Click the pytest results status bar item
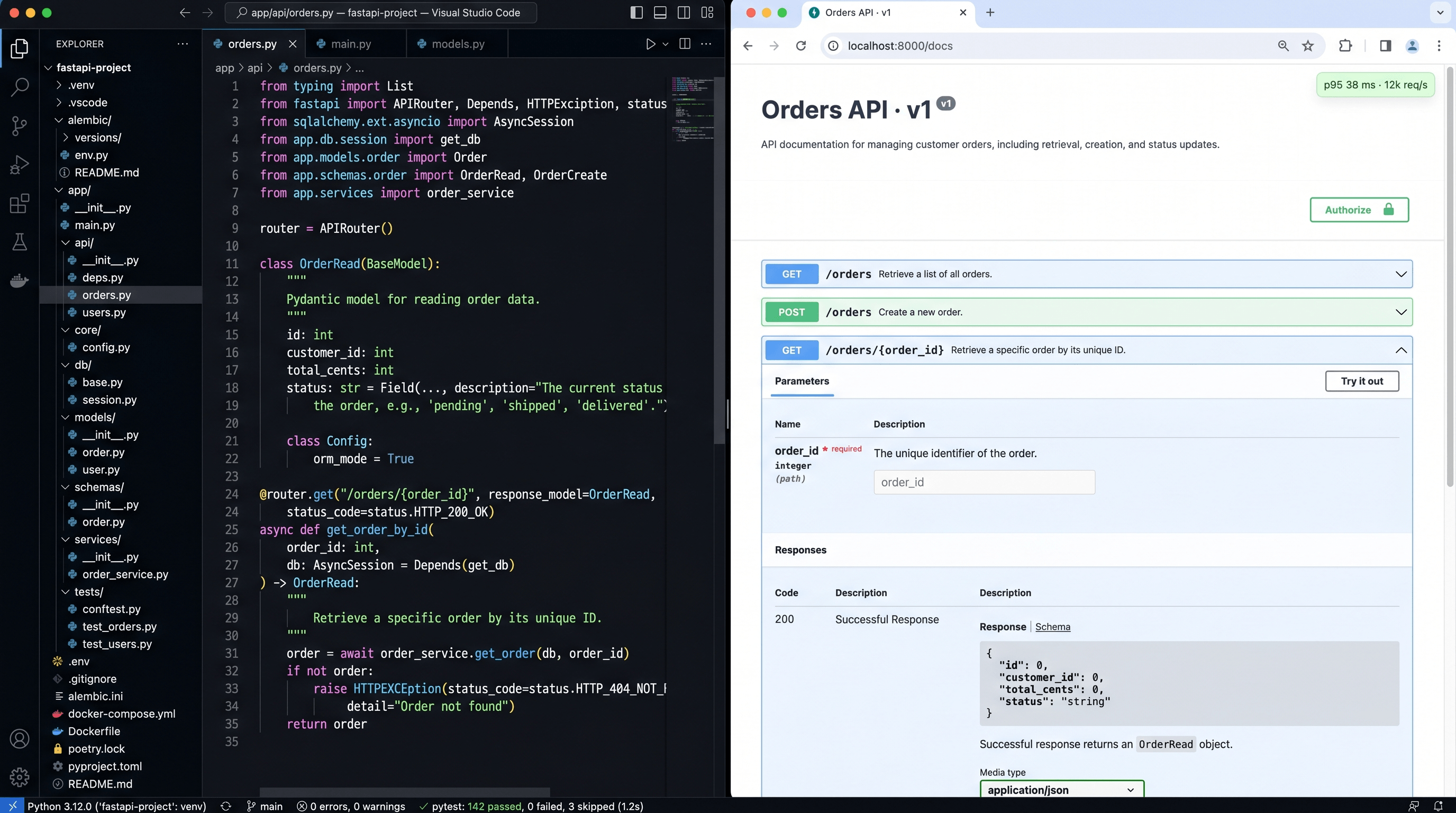 click(531, 806)
